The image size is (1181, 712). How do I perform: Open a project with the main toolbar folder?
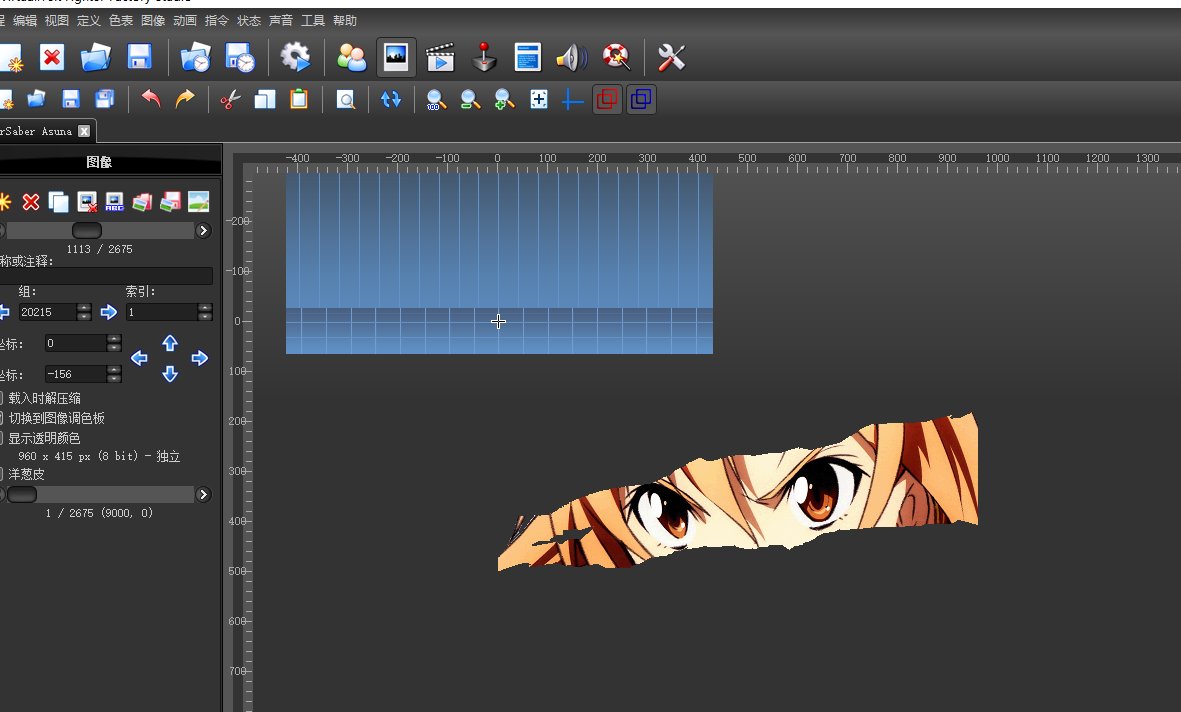tap(96, 57)
